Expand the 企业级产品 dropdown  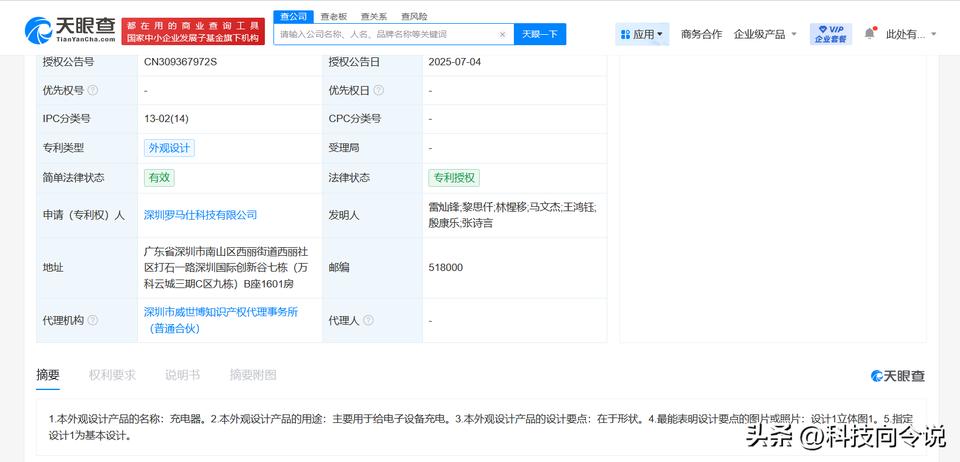pos(765,34)
